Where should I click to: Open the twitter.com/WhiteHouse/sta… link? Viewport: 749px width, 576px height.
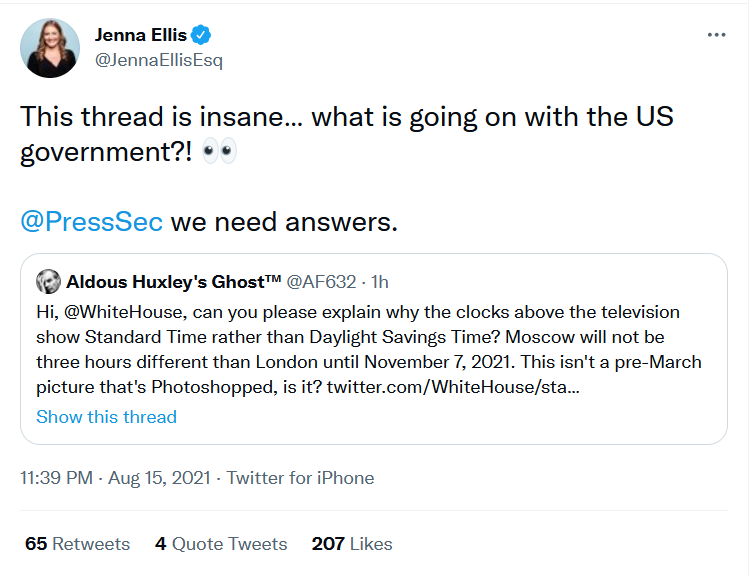(453, 387)
